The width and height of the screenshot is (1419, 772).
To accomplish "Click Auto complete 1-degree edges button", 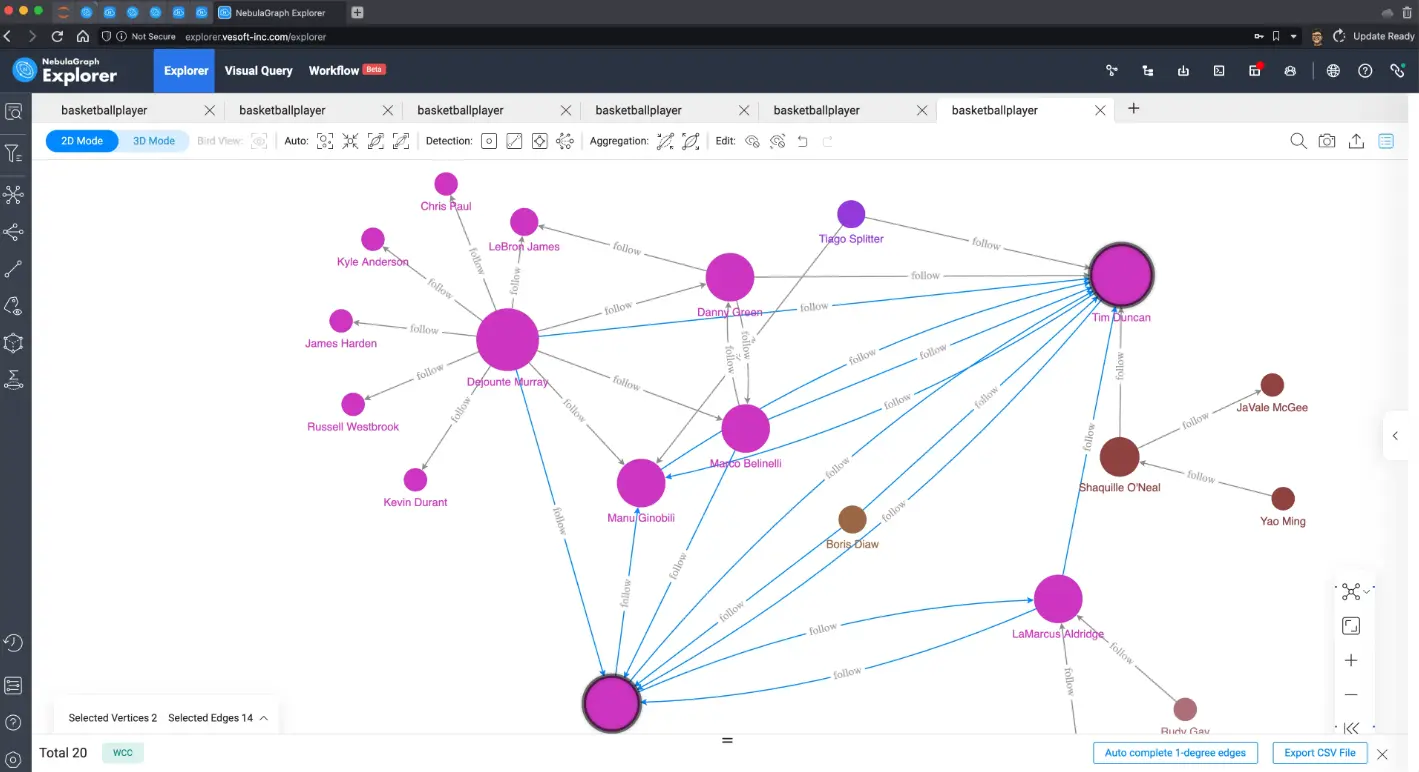I will 1176,753.
